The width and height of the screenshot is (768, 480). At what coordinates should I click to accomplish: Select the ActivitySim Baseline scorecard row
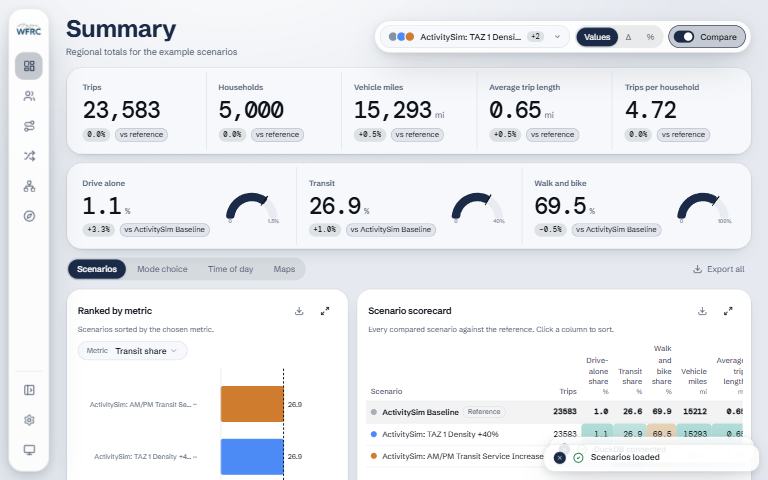[554, 412]
